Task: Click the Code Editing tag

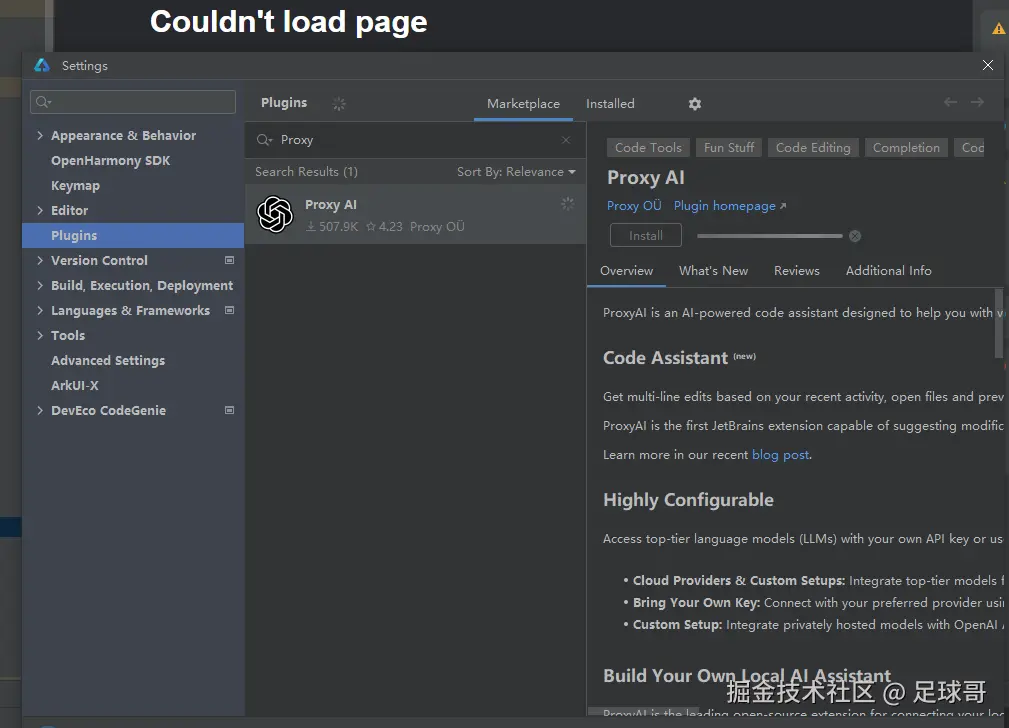Action: tap(813, 148)
